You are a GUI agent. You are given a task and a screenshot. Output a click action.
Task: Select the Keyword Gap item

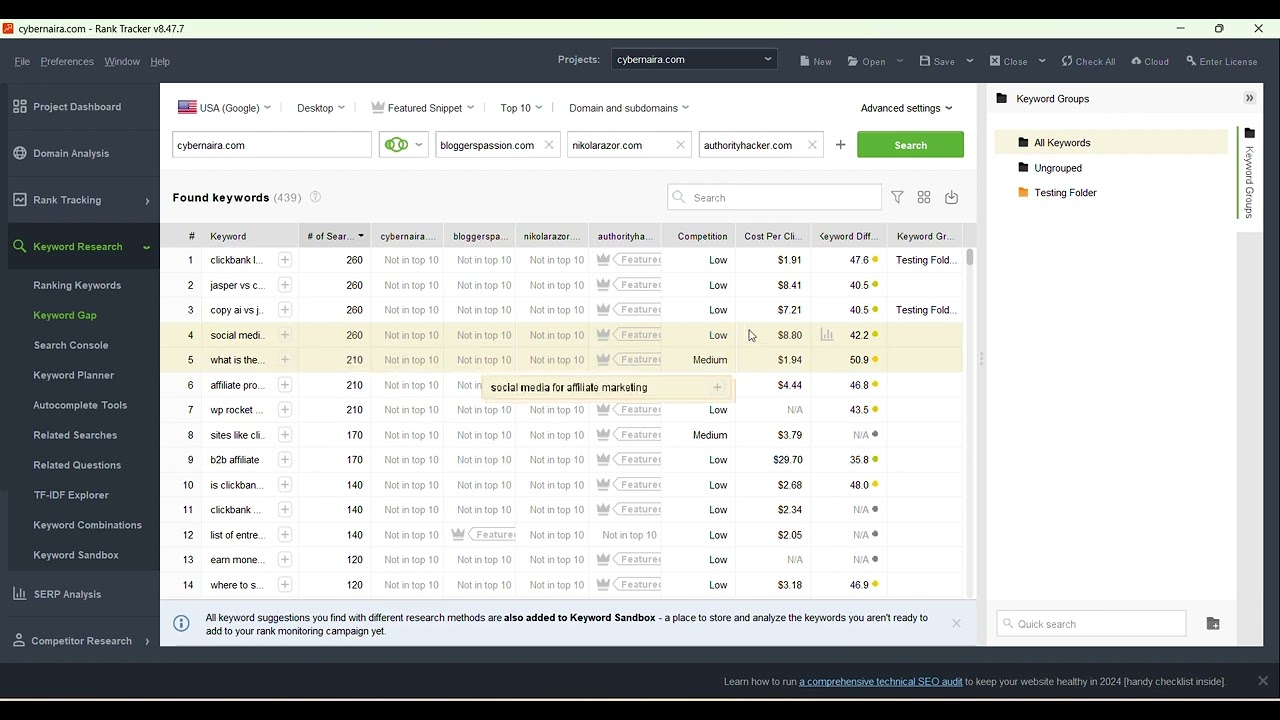click(65, 315)
